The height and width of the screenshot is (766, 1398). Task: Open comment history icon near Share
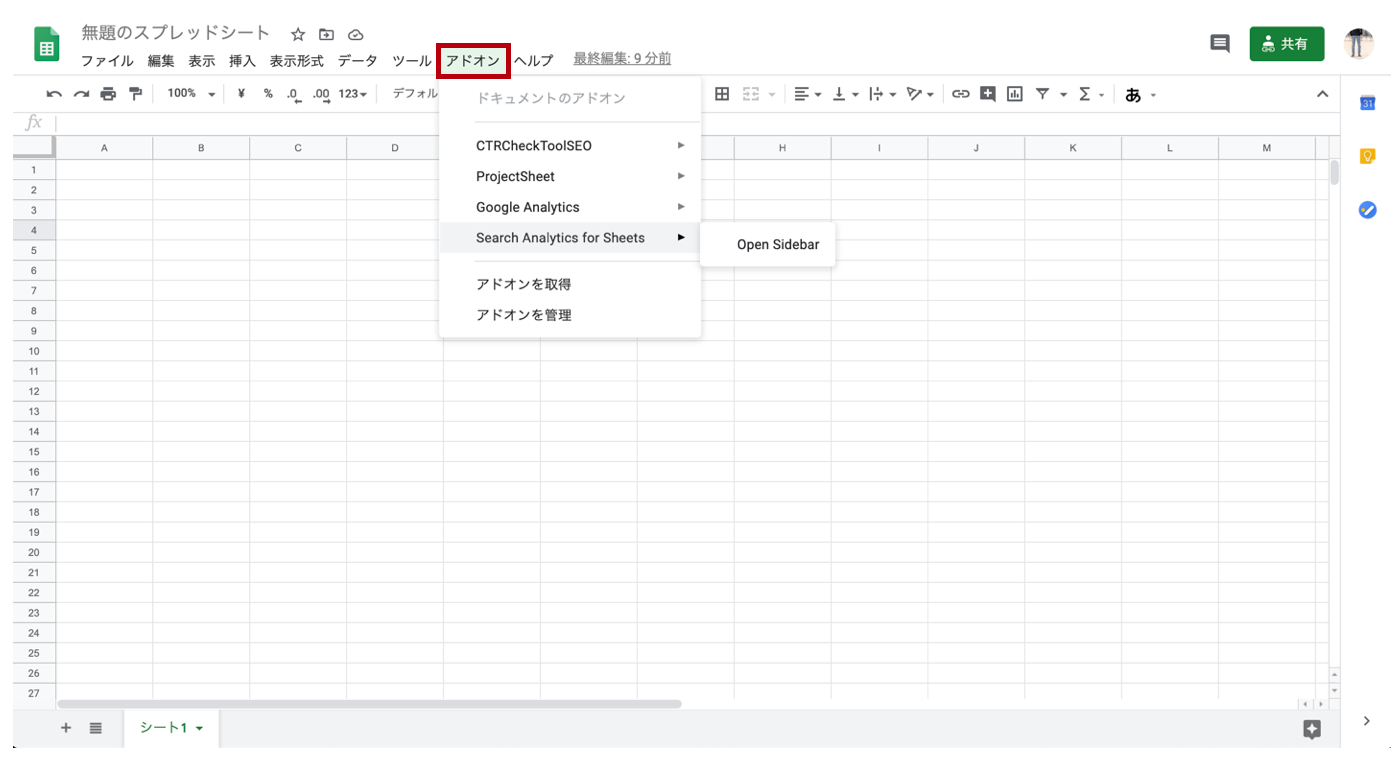pos(1220,44)
